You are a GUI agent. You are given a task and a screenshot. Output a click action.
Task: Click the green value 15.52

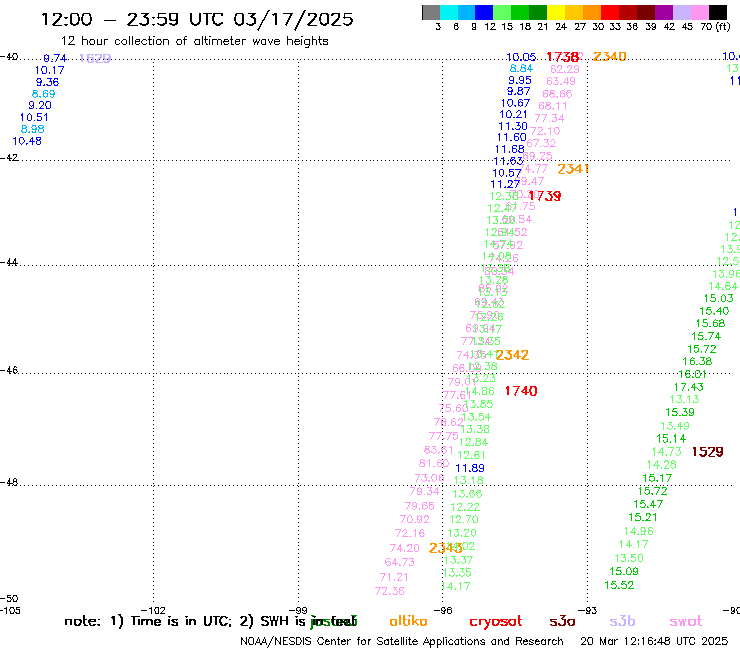(619, 585)
